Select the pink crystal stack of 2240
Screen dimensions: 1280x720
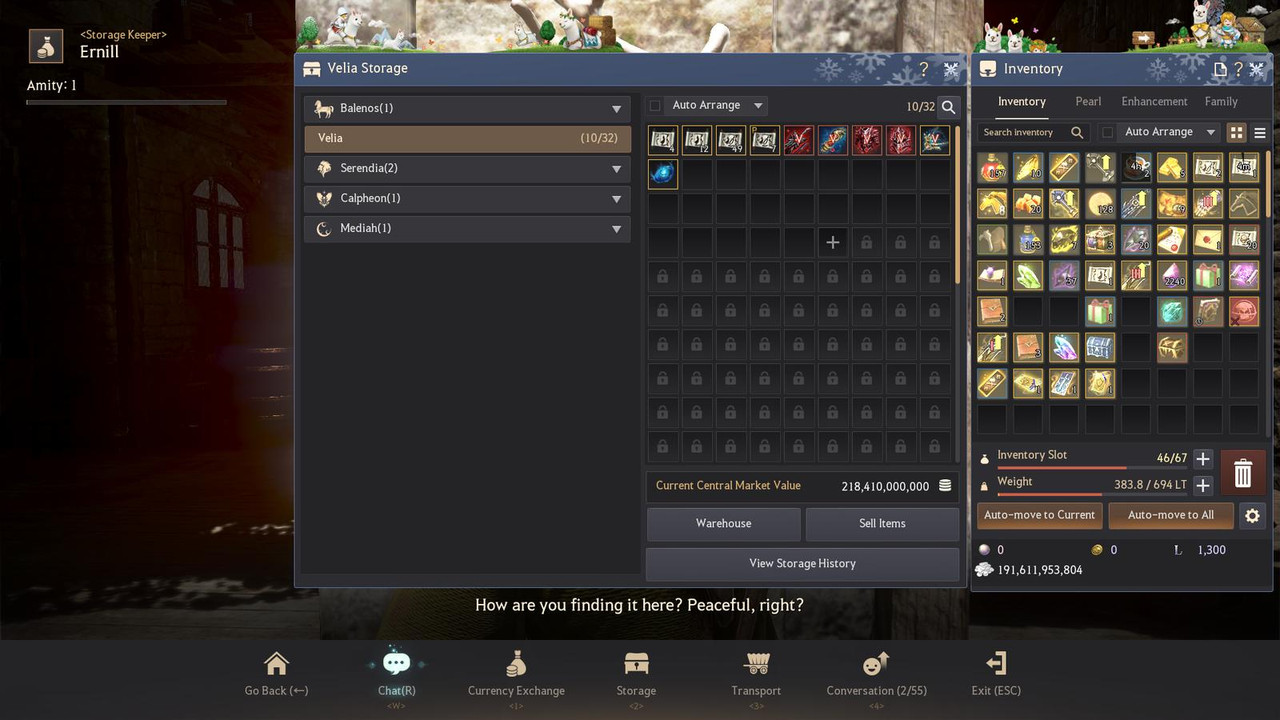[1172, 276]
